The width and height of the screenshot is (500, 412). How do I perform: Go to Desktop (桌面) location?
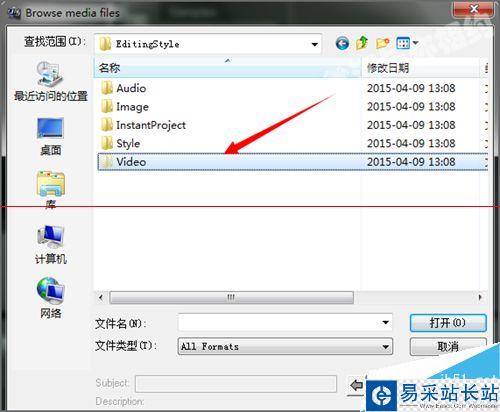click(x=50, y=137)
